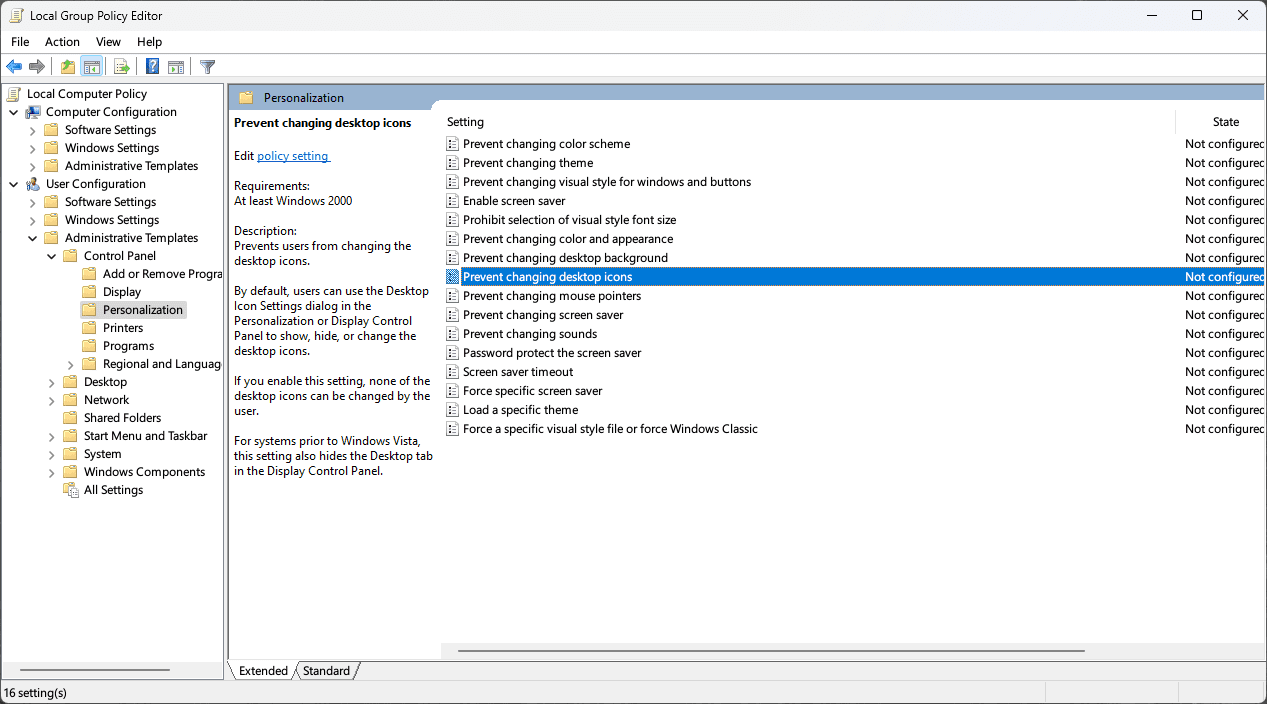Expand Software Settings under User Configuration

point(33,202)
